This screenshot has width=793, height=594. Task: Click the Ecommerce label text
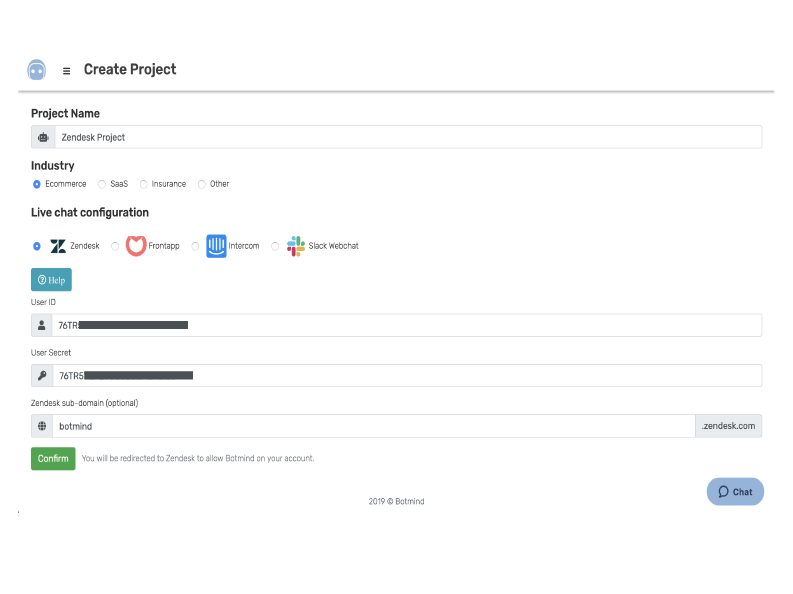click(x=66, y=184)
